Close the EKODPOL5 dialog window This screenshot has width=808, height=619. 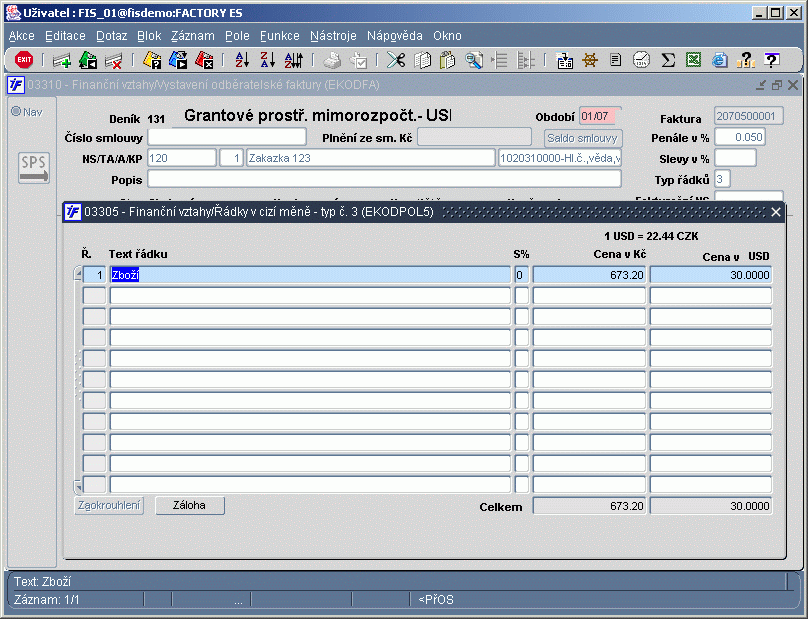[776, 212]
